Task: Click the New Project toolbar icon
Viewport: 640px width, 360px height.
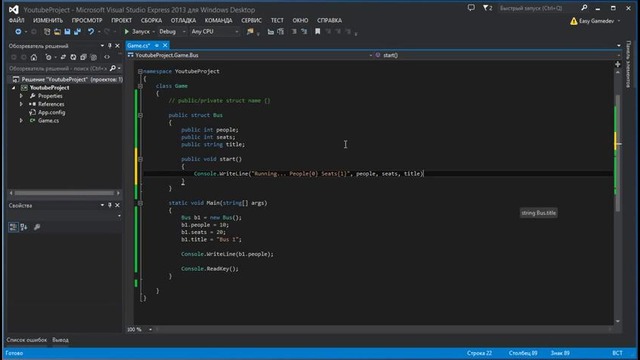Action: [x=47, y=31]
